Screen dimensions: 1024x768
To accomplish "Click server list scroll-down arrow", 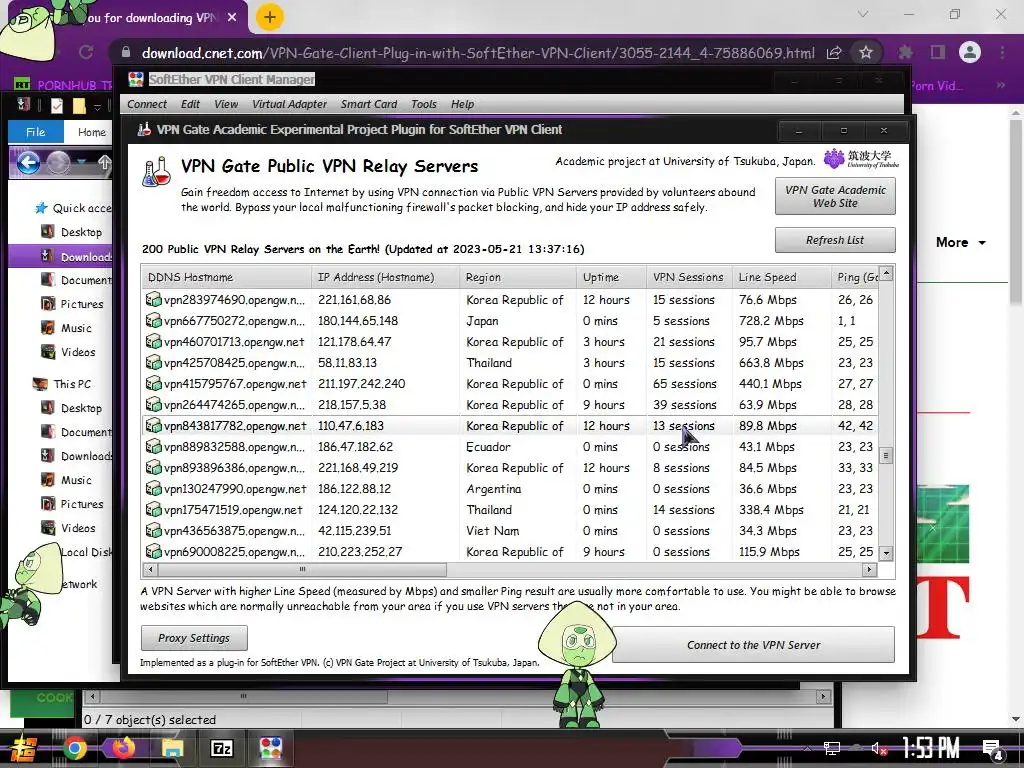I will pyautogui.click(x=886, y=553).
